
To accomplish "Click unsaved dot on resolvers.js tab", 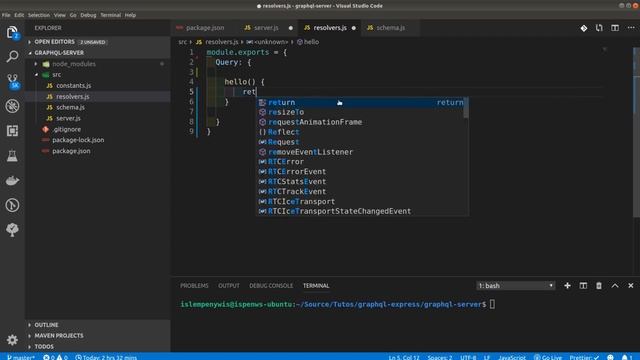I will [x=354, y=28].
